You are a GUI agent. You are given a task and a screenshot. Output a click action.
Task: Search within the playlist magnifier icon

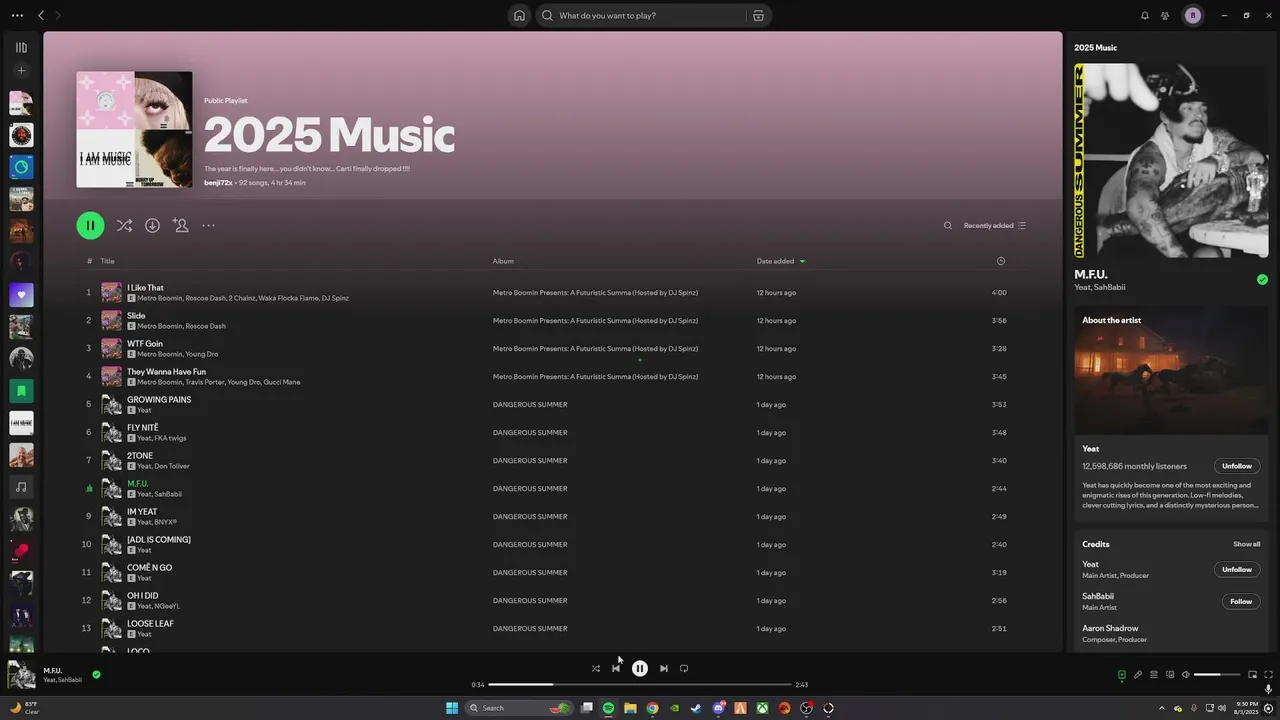(948, 225)
